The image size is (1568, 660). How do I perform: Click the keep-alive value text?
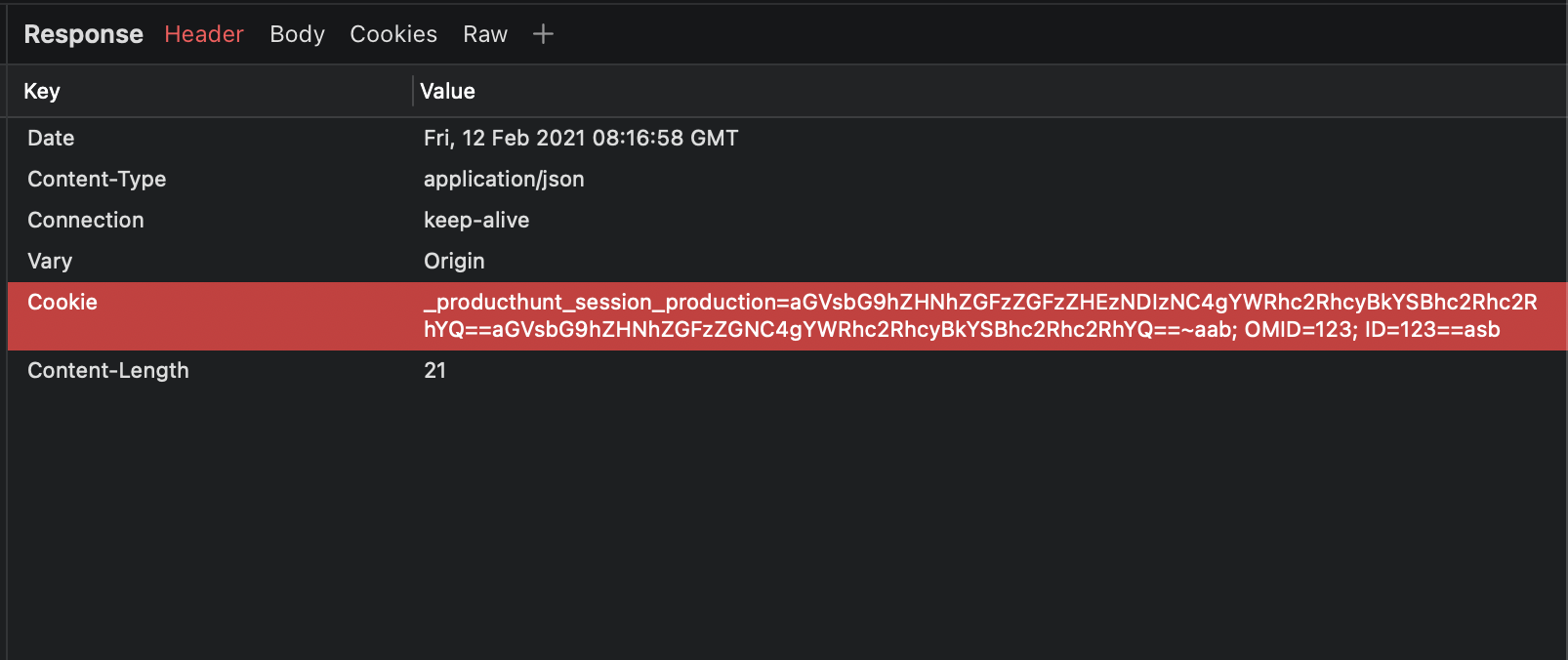(476, 220)
